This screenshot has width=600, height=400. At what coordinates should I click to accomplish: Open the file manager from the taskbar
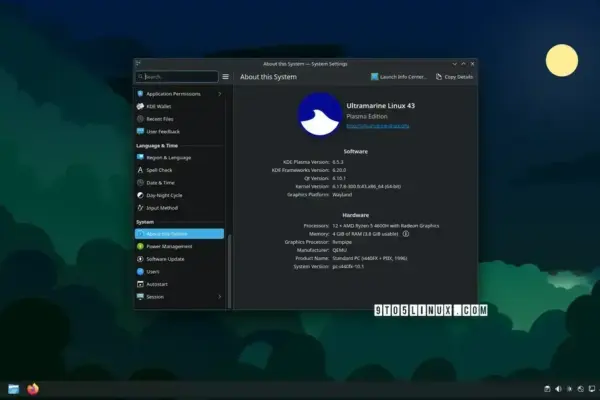(x=13, y=389)
